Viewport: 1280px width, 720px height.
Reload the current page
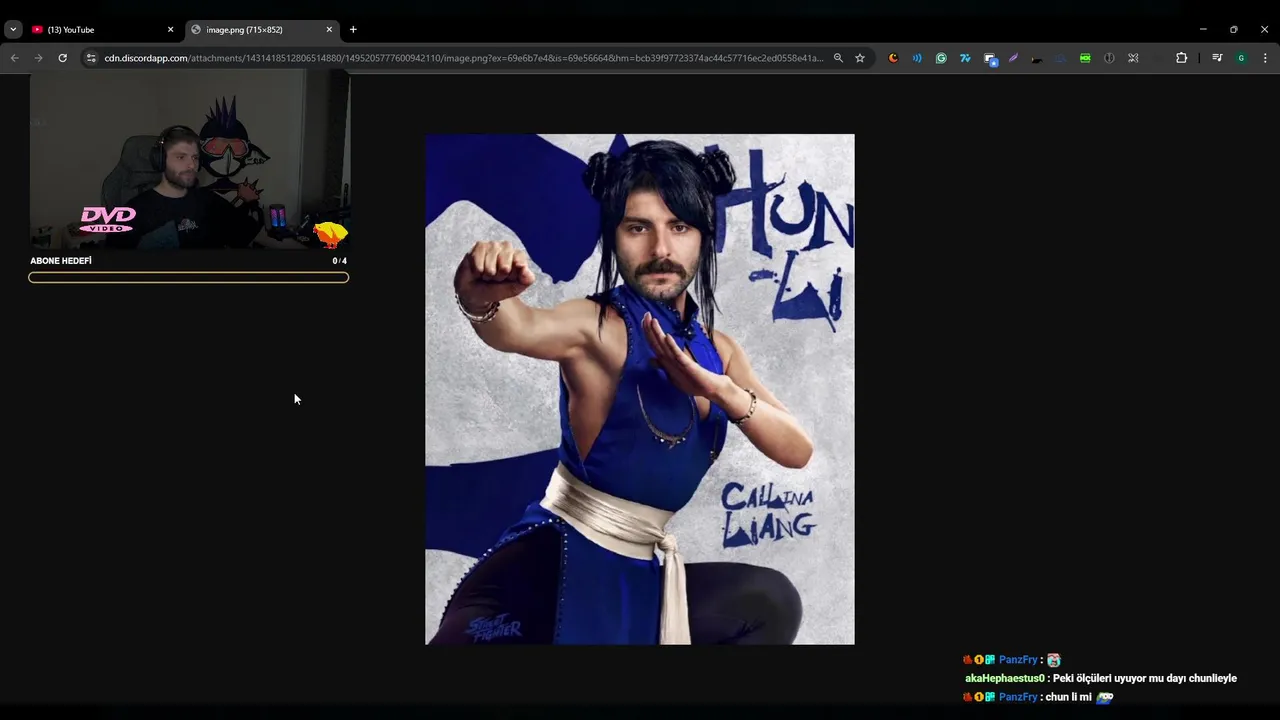pos(62,58)
